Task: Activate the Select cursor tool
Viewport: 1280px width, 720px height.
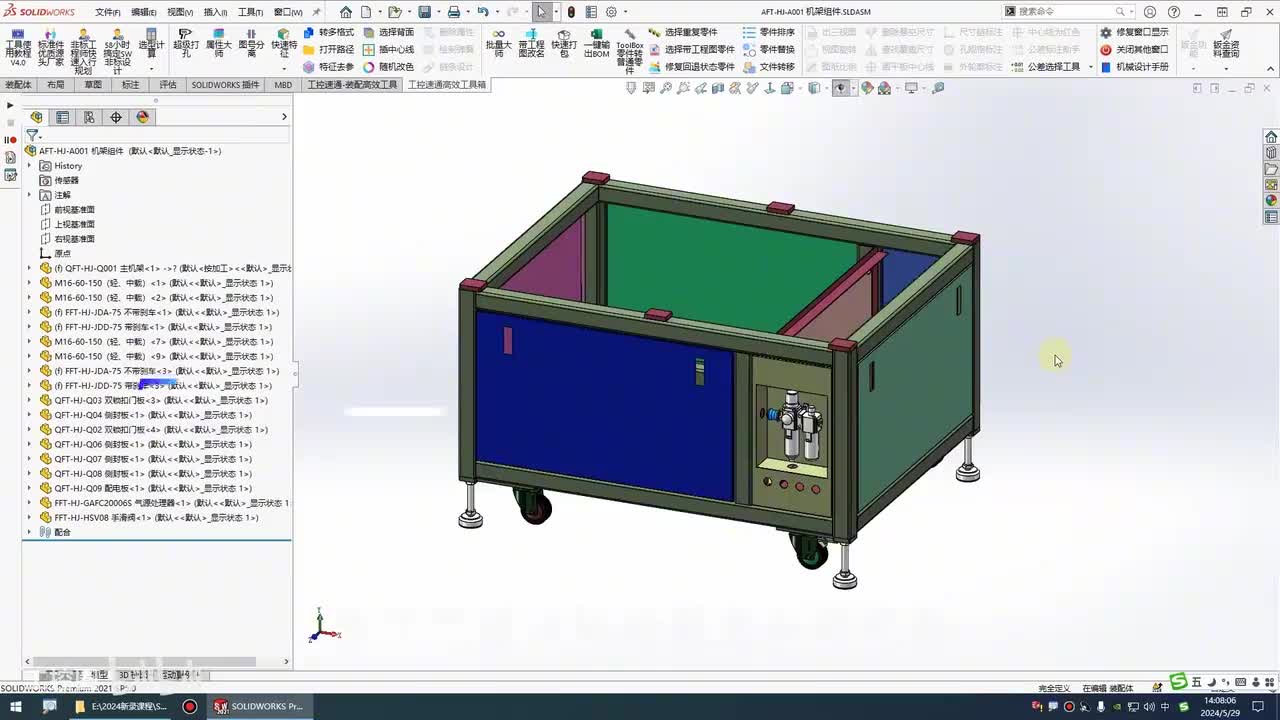Action: 542,12
